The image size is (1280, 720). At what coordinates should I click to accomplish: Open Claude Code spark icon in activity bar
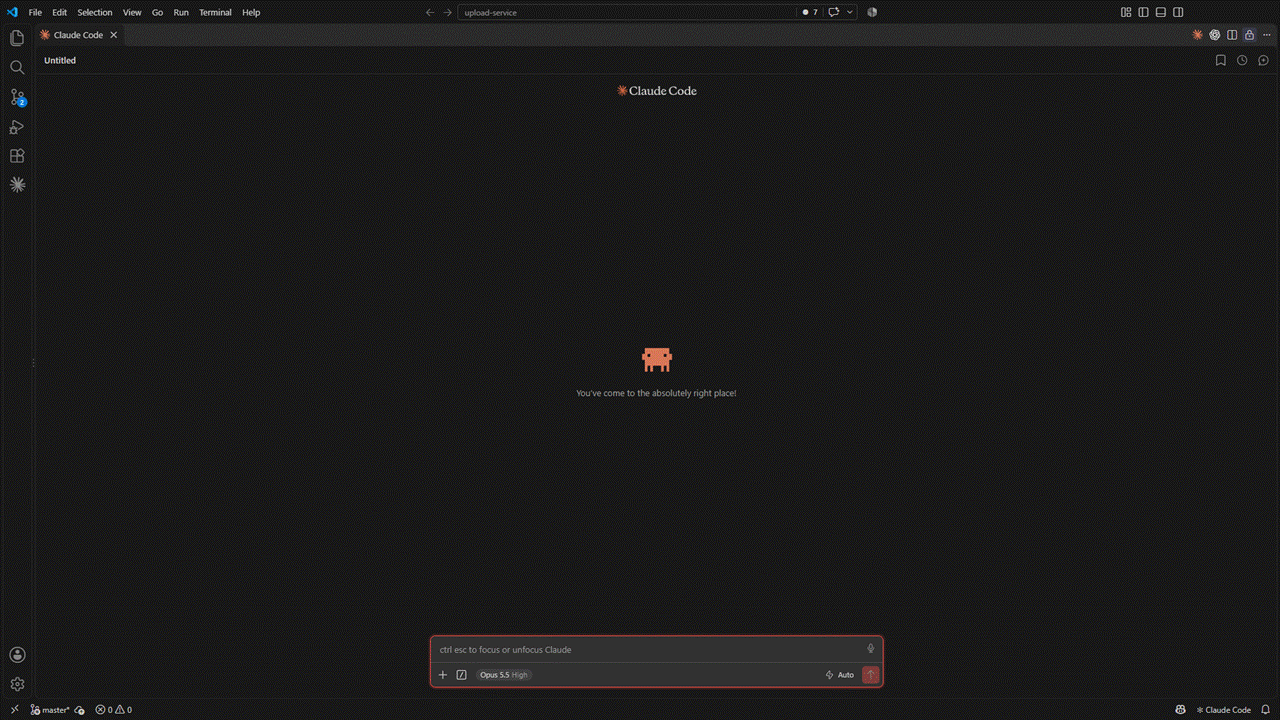coord(17,185)
